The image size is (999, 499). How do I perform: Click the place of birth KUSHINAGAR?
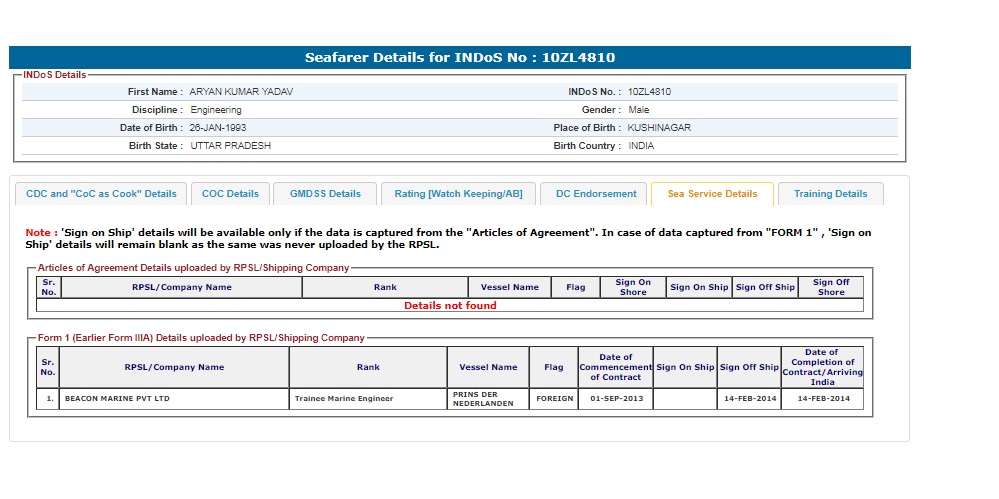659,128
